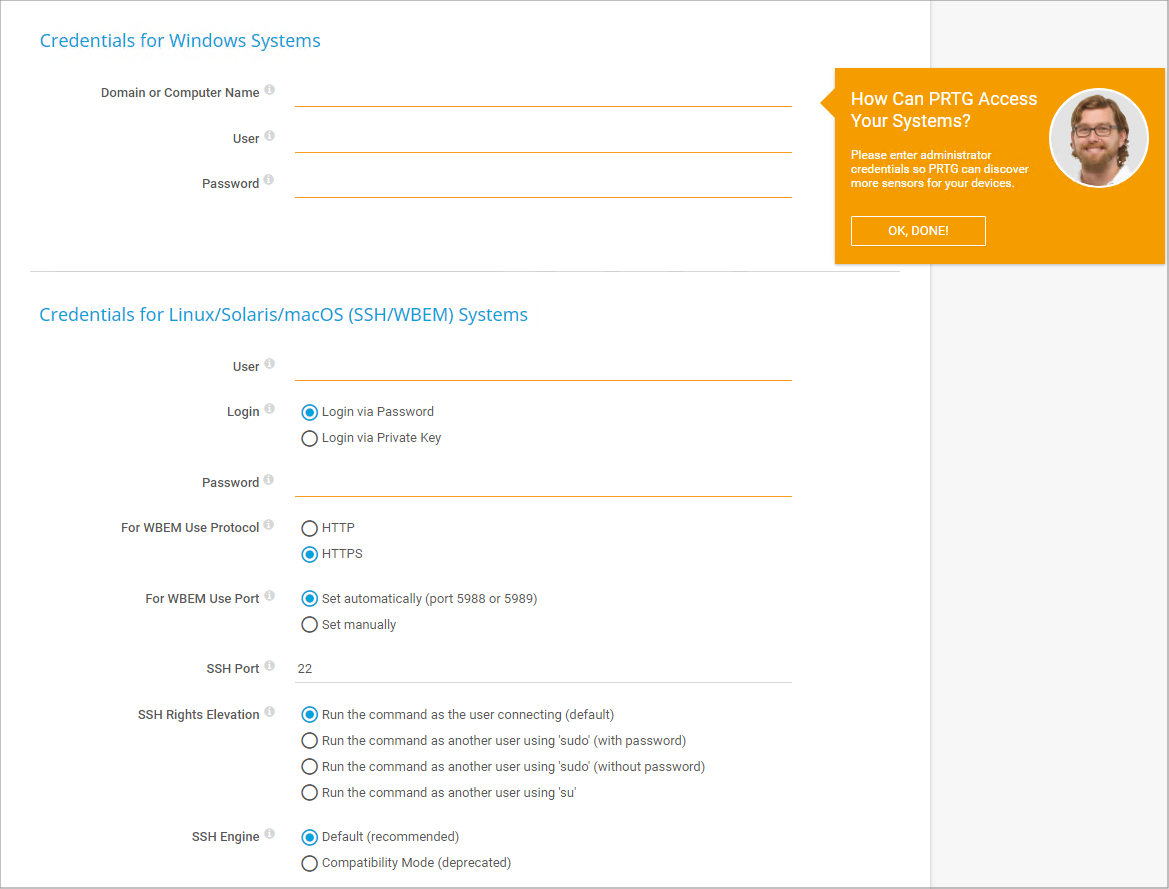
Task: Select Set manually for WBEM port
Action: pos(310,625)
